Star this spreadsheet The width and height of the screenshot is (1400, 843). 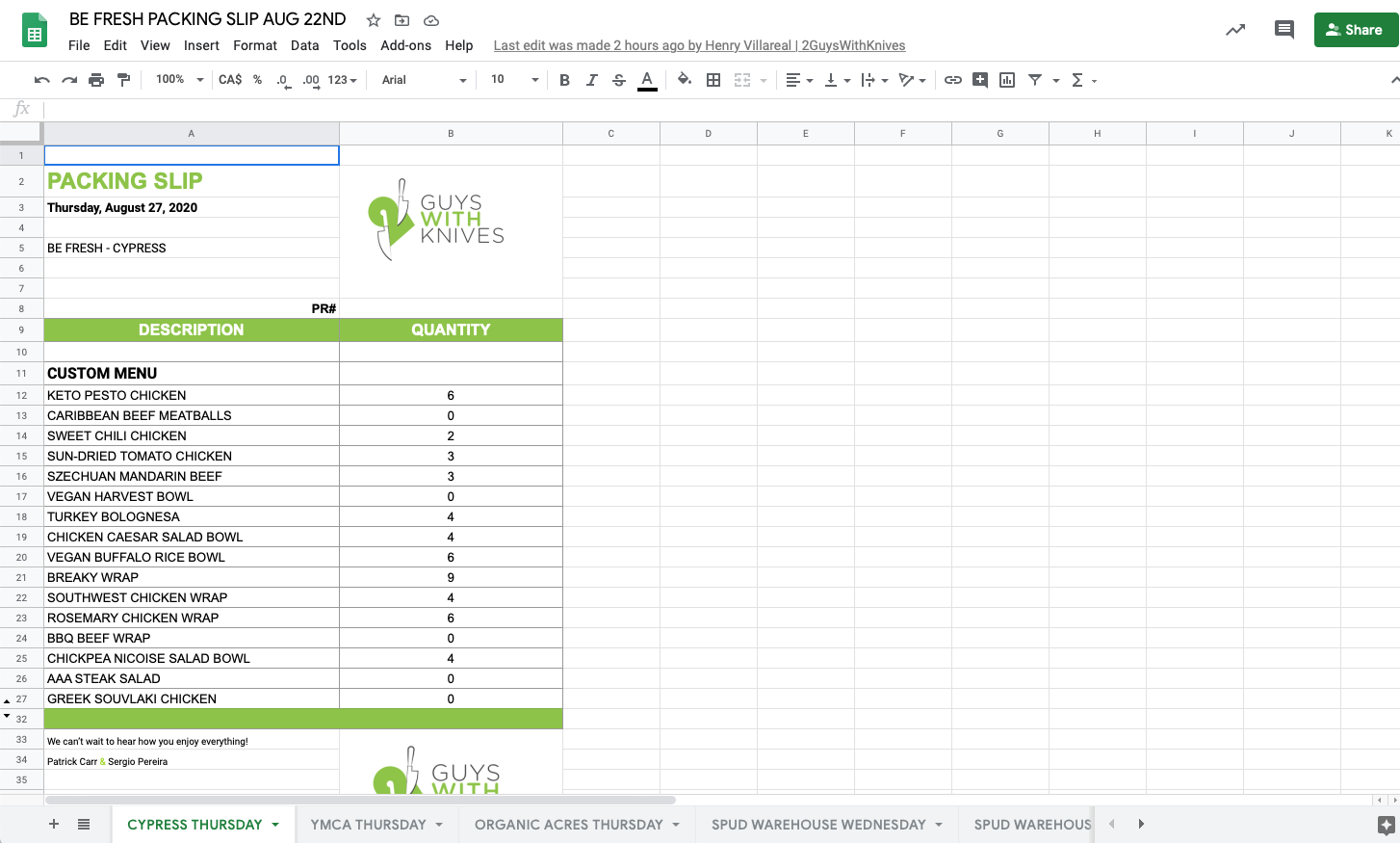coord(374,20)
